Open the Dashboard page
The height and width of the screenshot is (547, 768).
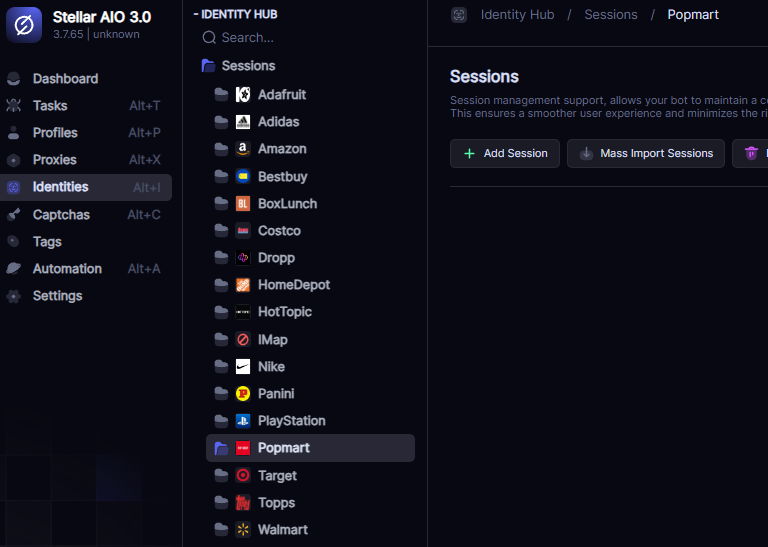tap(65, 78)
